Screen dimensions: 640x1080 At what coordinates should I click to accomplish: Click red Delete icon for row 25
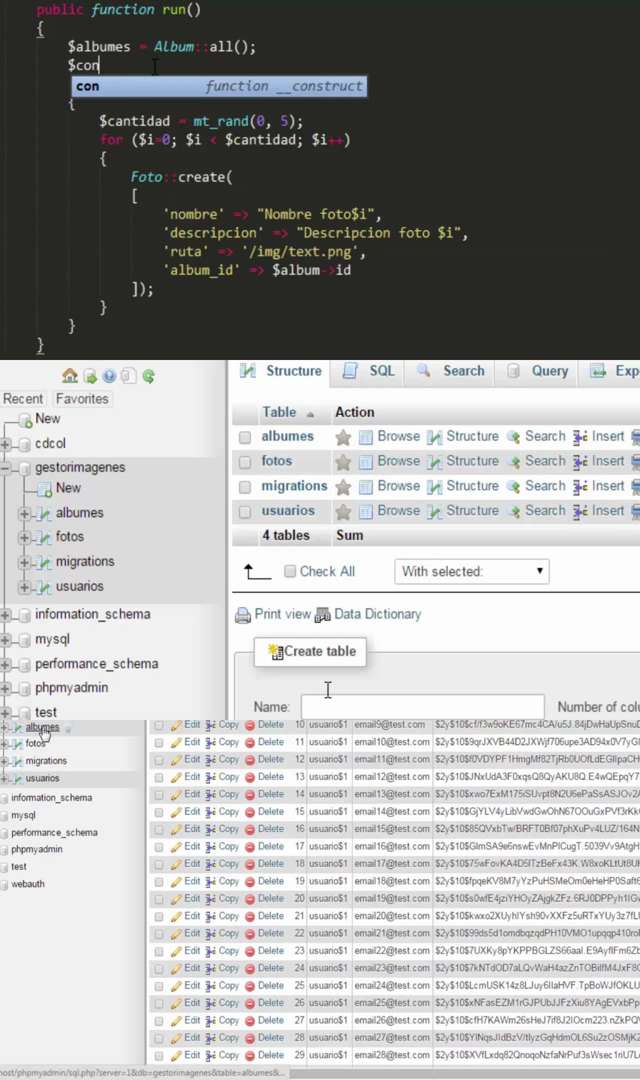click(x=250, y=986)
